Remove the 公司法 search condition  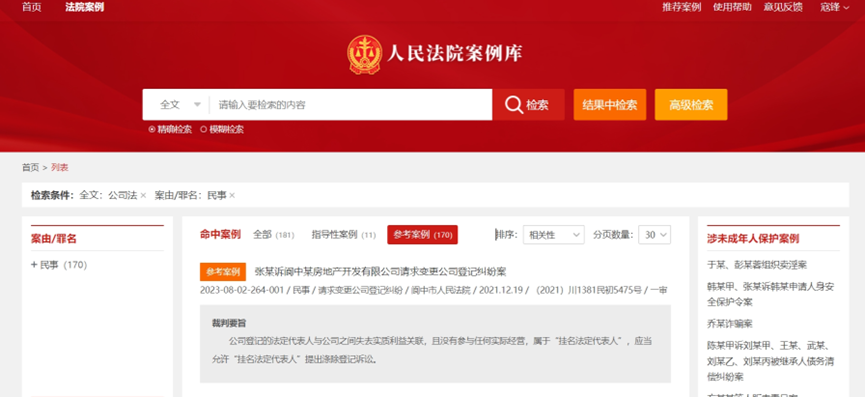(x=143, y=195)
